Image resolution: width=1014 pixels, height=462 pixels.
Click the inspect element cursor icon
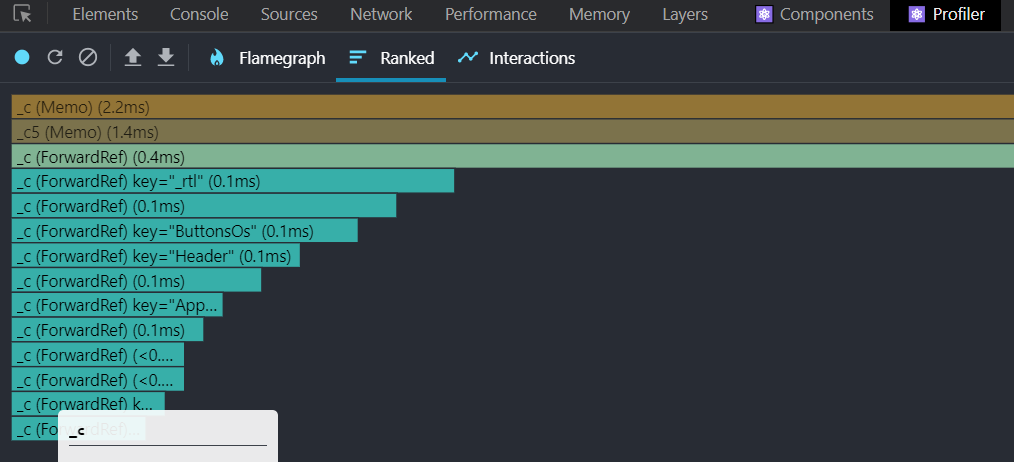(23, 14)
